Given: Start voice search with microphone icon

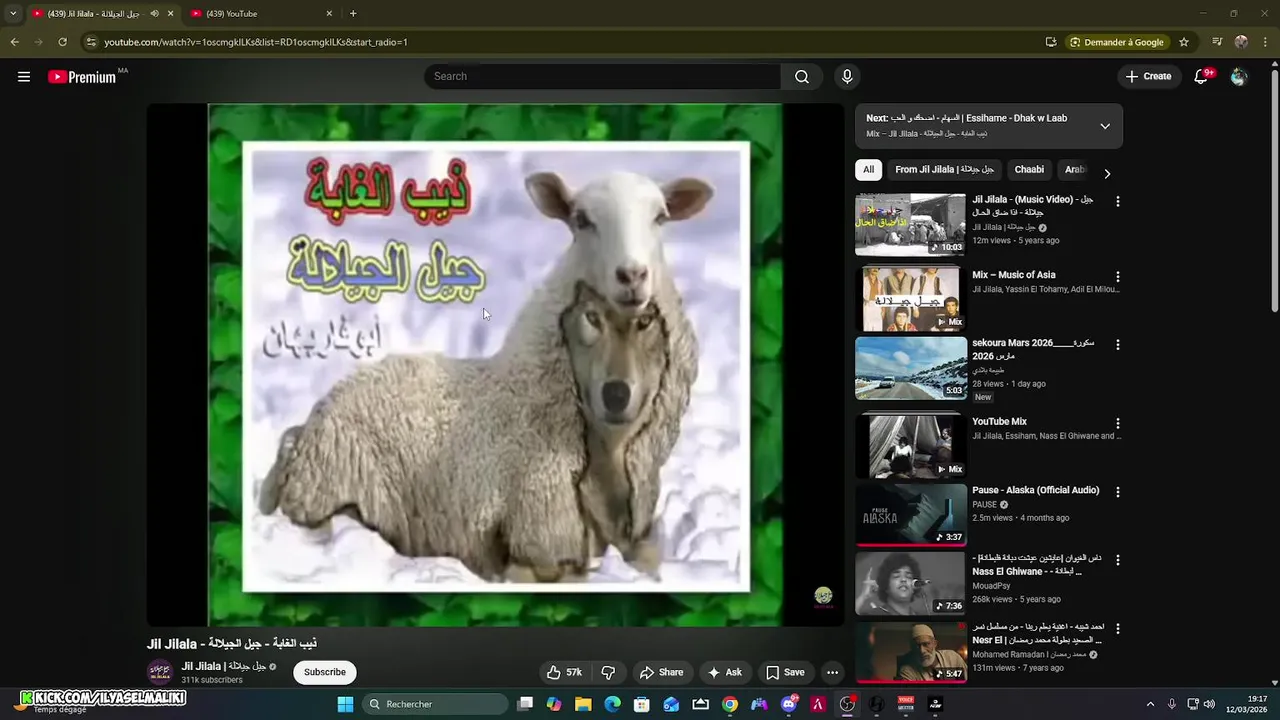Looking at the screenshot, I should pyautogui.click(x=847, y=77).
